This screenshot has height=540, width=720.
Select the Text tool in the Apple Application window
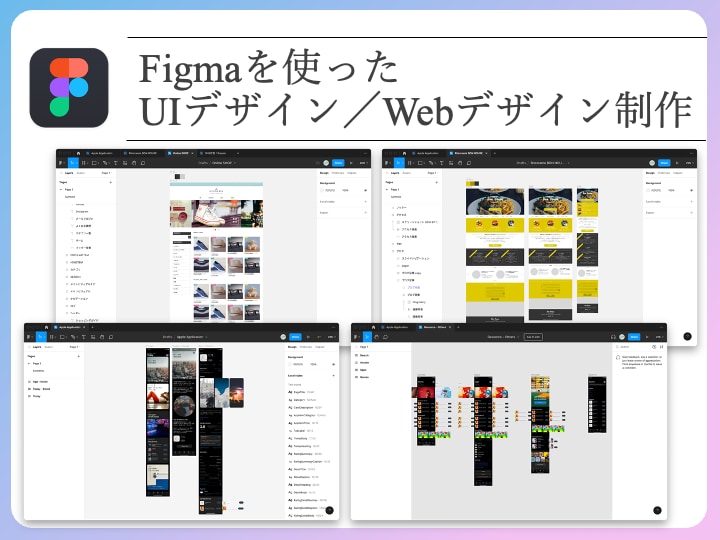(x=84, y=337)
